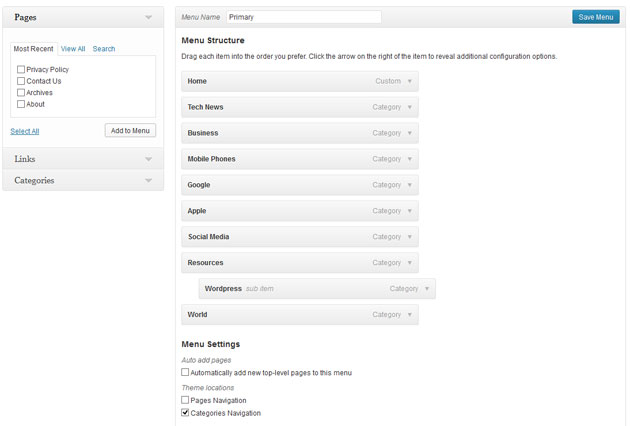The width and height of the screenshot is (630, 426).
Task: Expand the Home menu item options arrow
Action: tap(410, 81)
